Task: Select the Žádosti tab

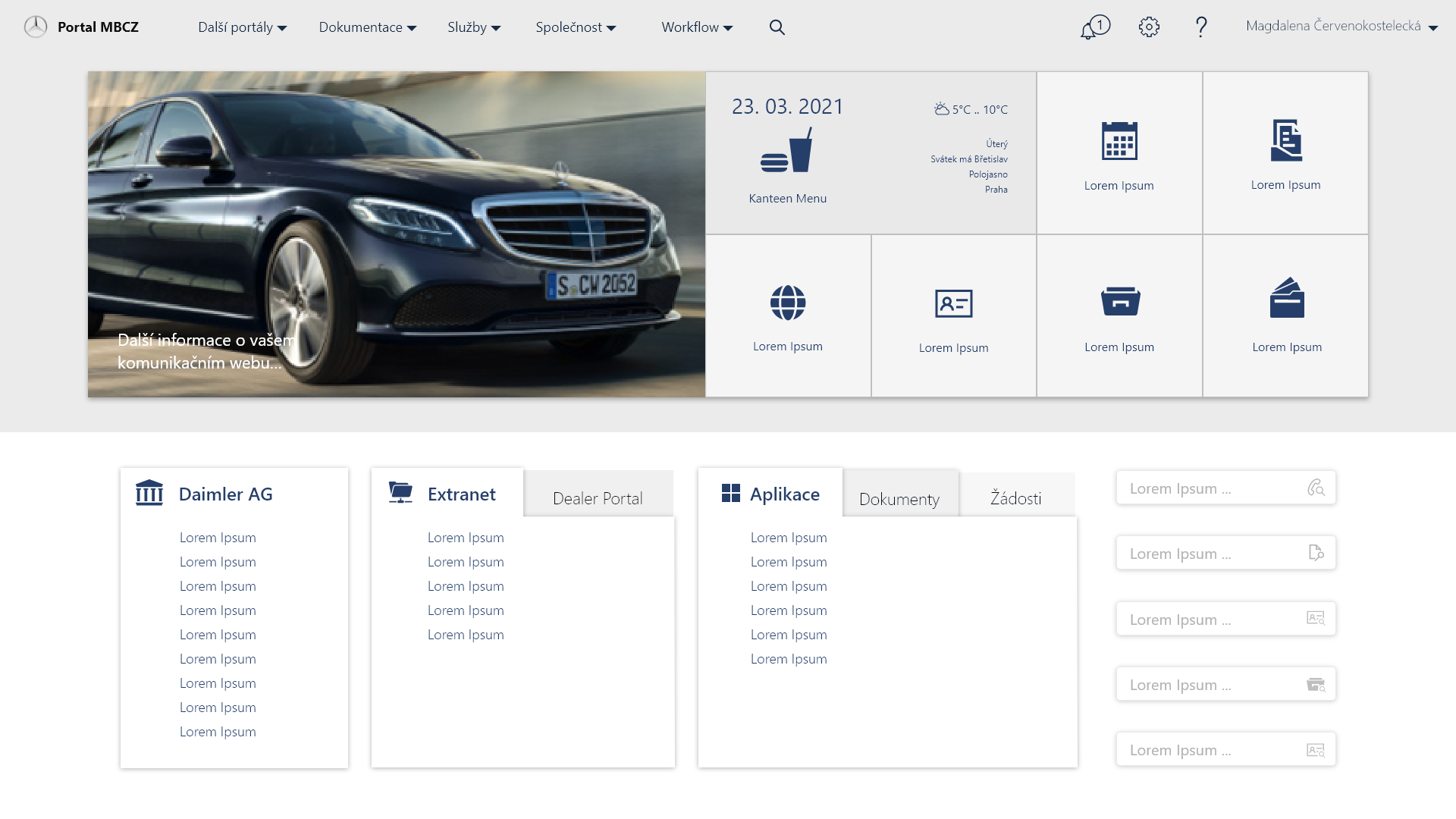Action: pos(1015,498)
